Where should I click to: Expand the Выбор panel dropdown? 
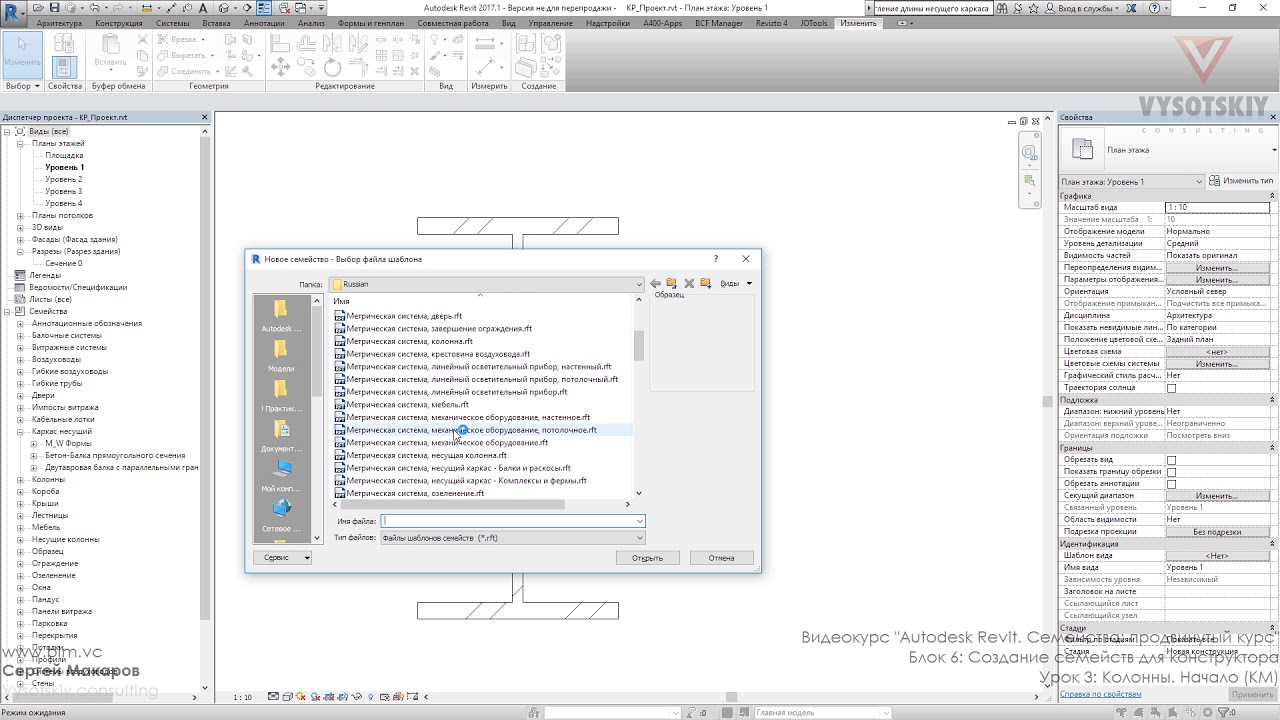[23, 86]
